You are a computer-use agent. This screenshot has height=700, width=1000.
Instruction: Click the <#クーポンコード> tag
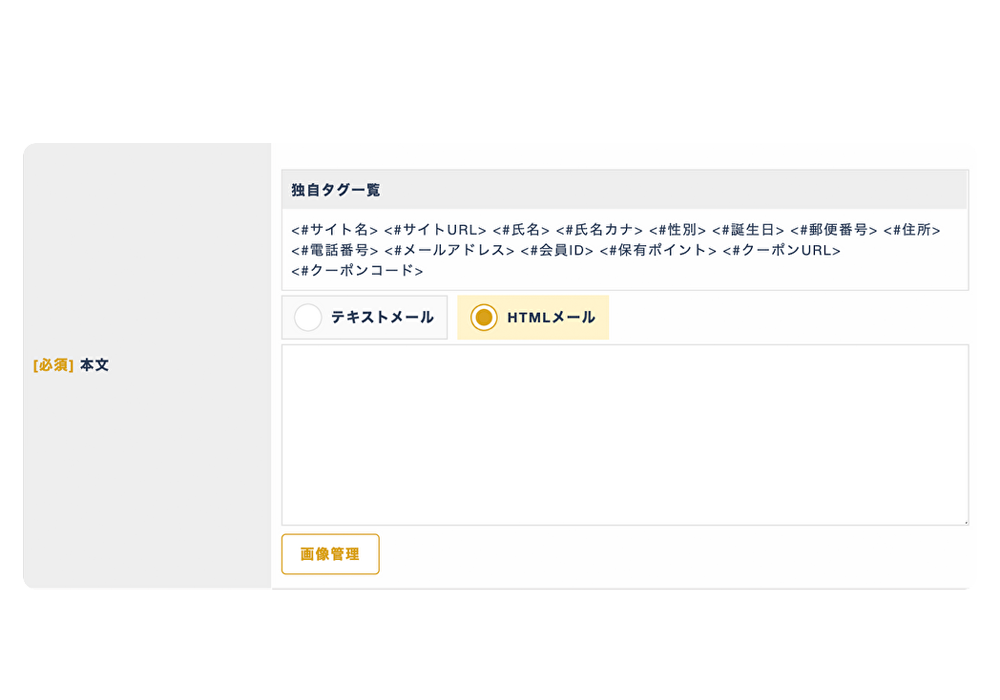click(357, 270)
